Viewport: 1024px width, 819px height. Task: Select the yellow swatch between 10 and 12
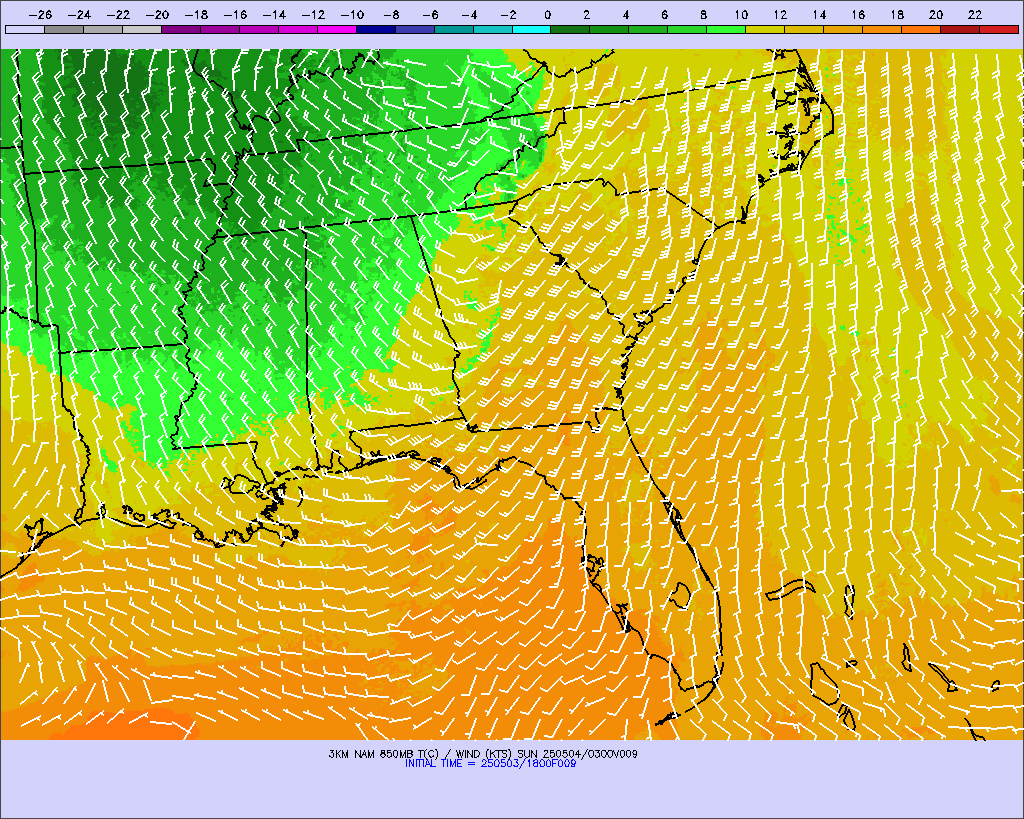765,29
